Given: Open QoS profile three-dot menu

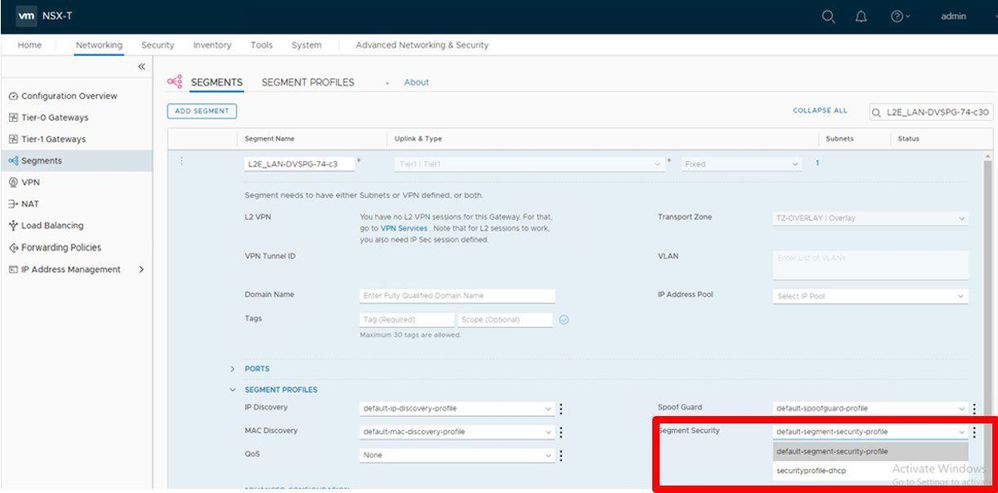Looking at the screenshot, I should click(561, 455).
